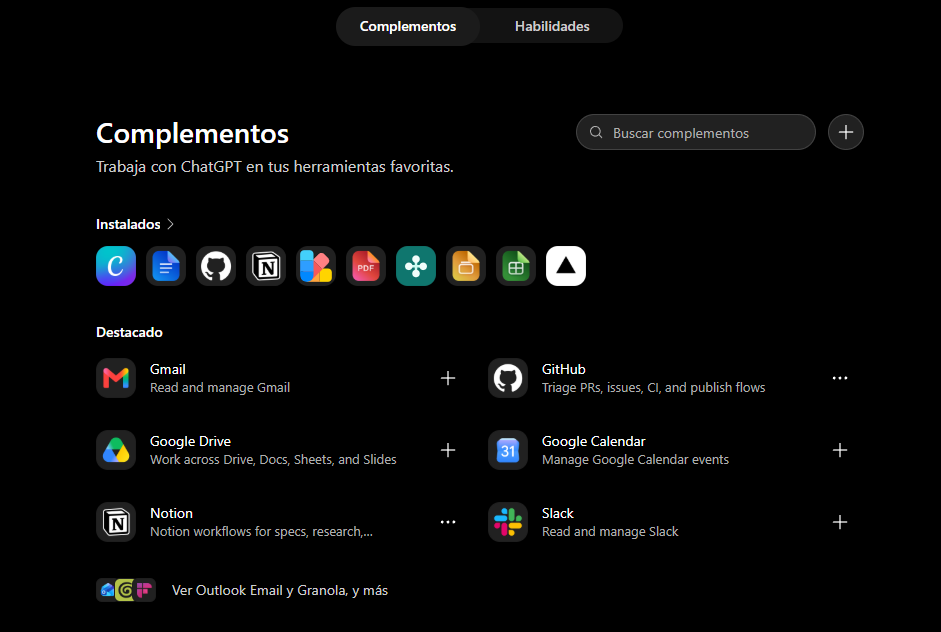Open the Ver Outlook Email y Granola link
941x632 pixels.
click(280, 591)
